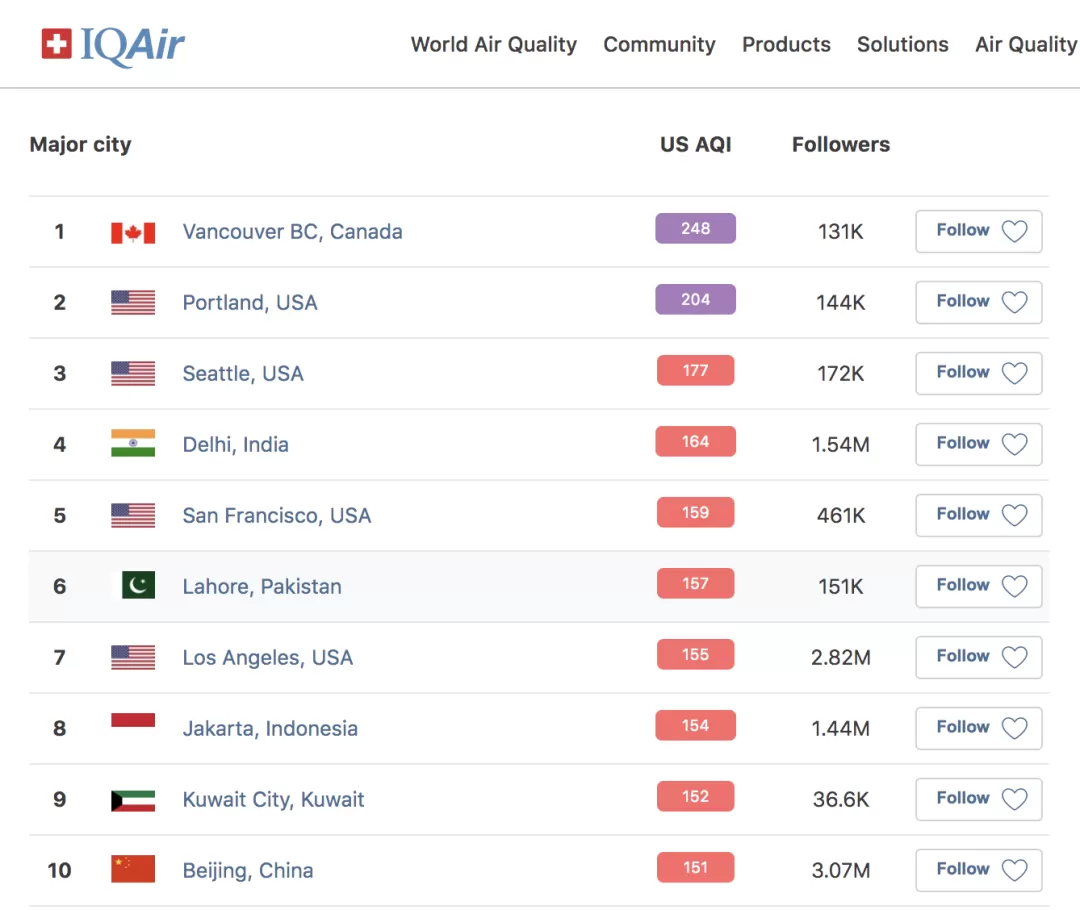Screen dimensions: 1080x910
Task: Follow Seattle, USA
Action: pos(979,373)
